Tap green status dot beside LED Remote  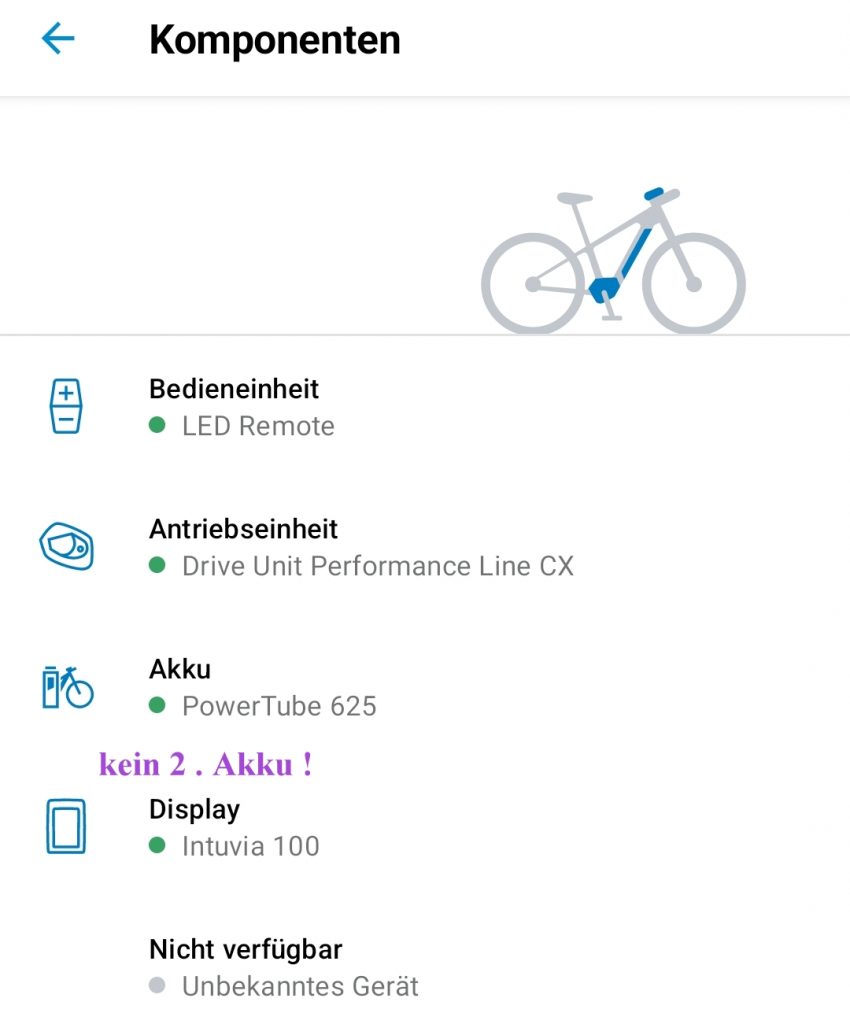(157, 425)
